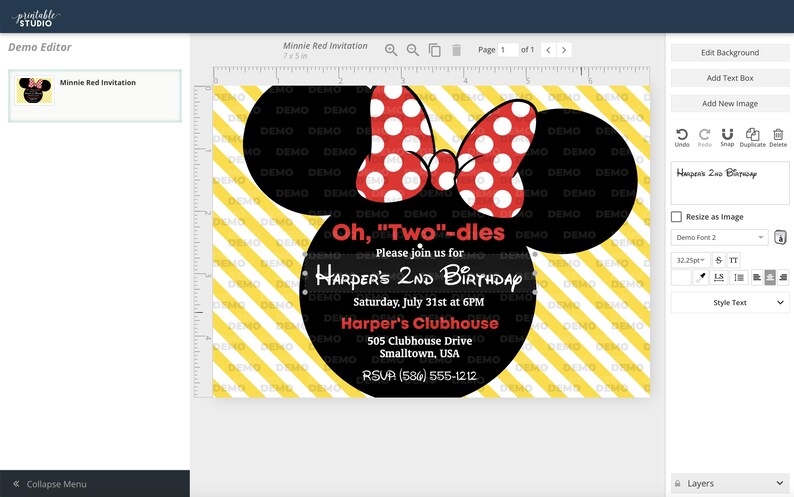
Task: Click the Printable Studio logo
Action: coord(35,18)
